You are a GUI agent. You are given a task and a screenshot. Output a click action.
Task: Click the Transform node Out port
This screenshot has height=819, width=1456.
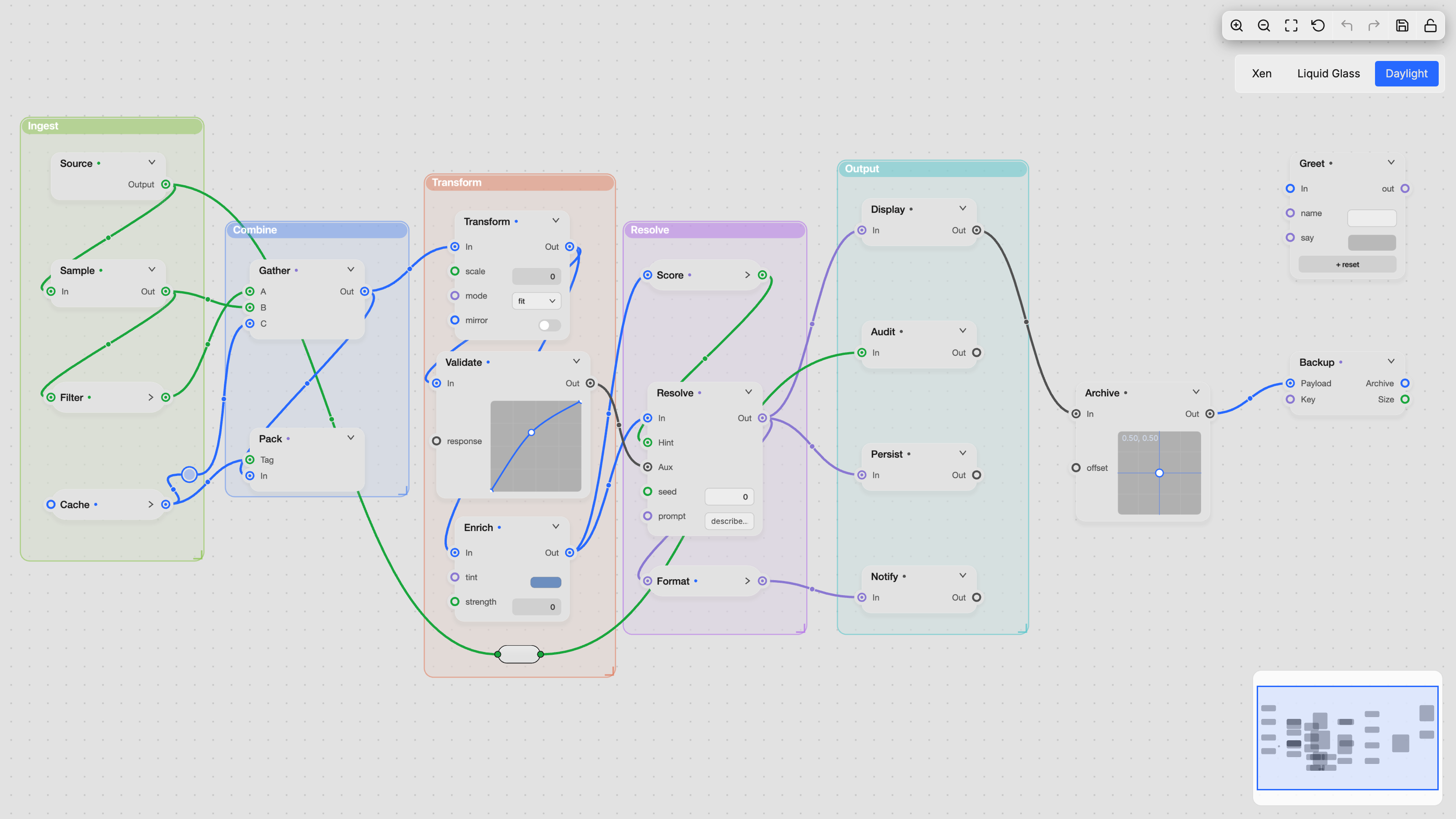[570, 247]
